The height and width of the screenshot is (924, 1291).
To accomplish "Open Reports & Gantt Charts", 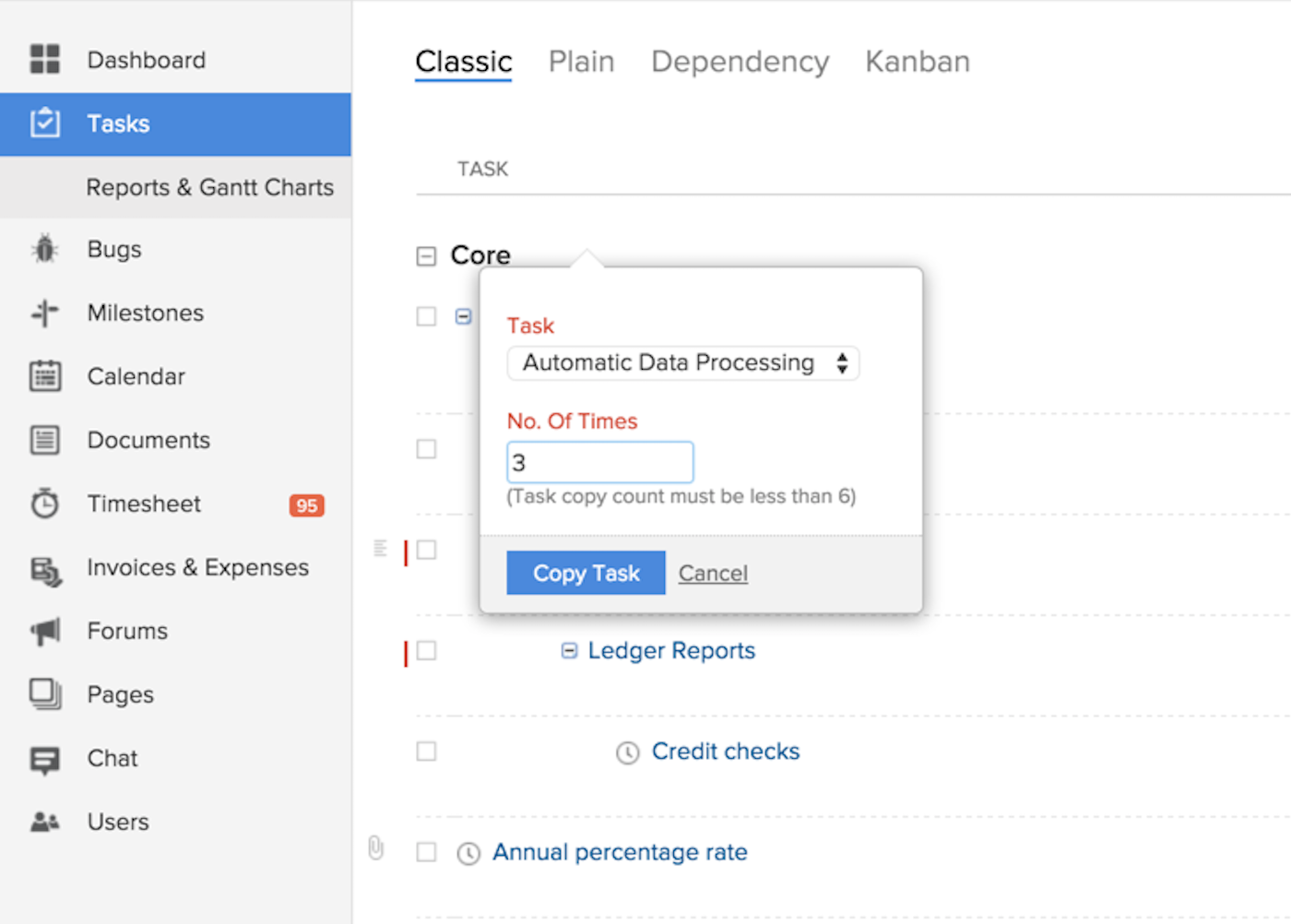I will pos(210,187).
